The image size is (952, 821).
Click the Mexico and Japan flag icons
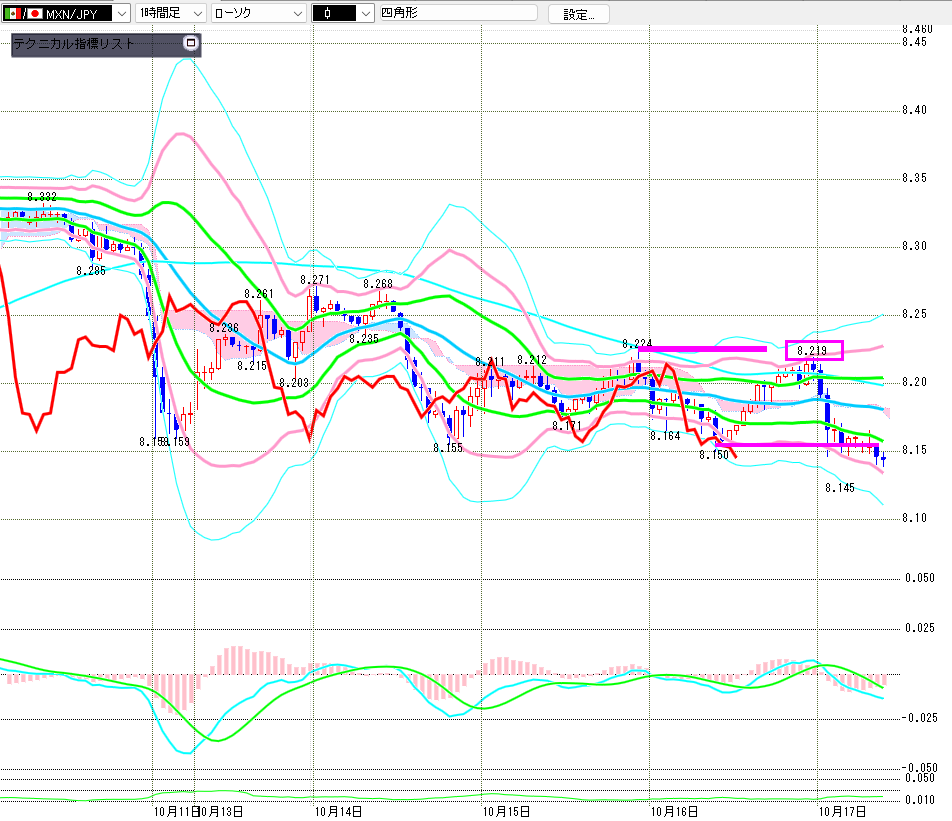pos(24,14)
